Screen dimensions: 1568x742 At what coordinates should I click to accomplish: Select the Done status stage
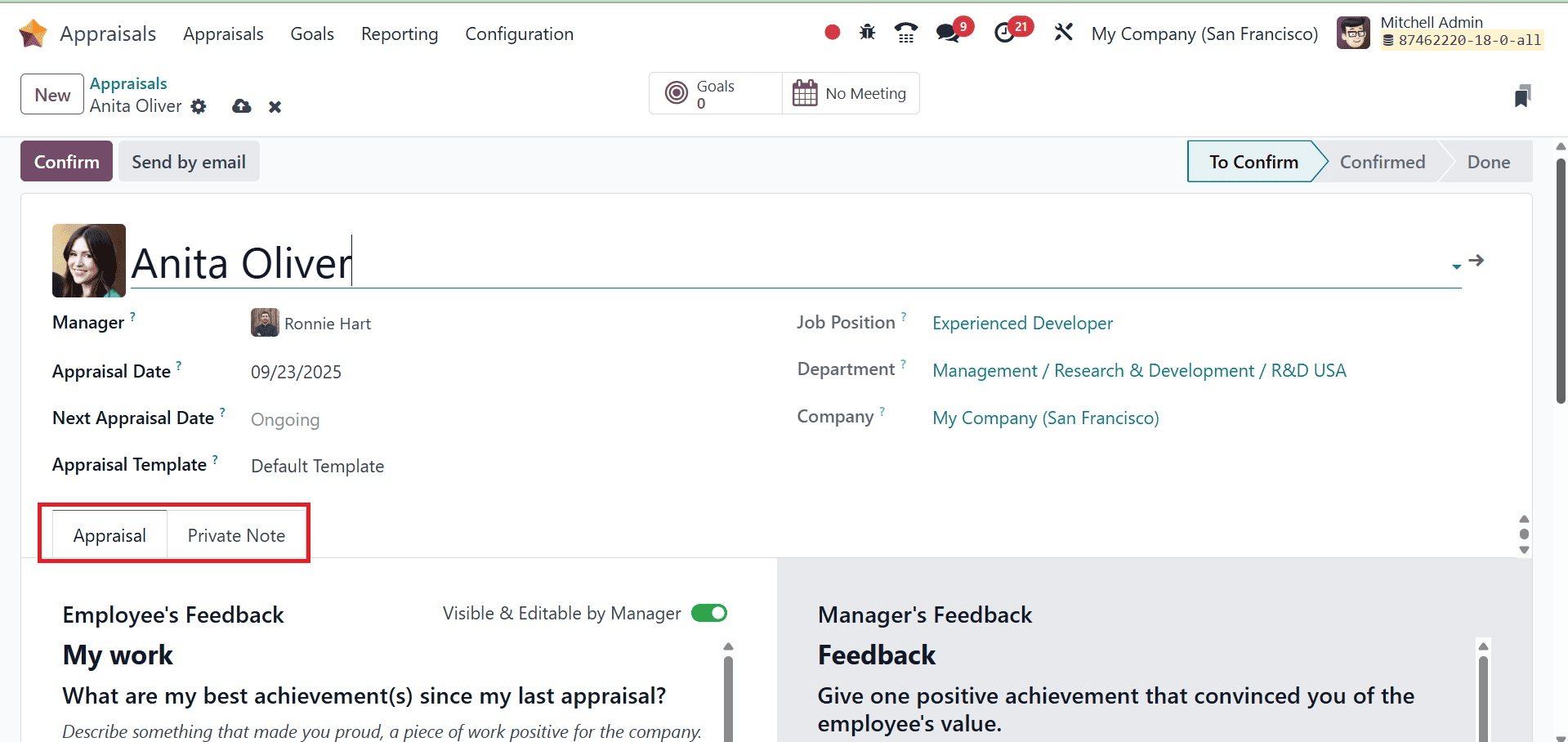[1488, 161]
